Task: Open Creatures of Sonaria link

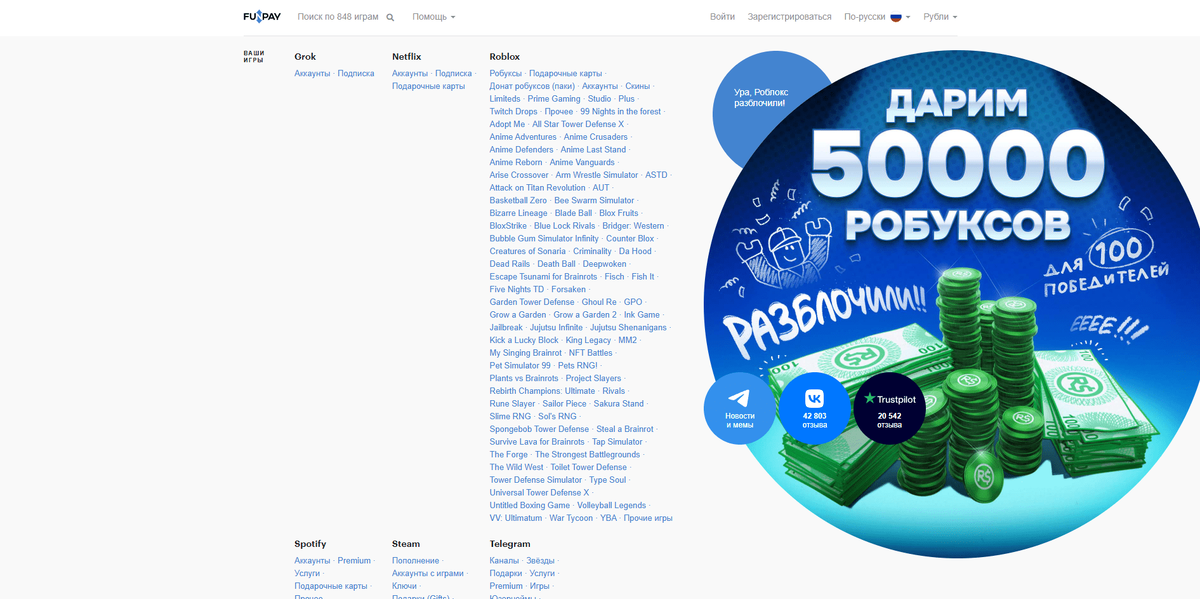Action: (527, 251)
